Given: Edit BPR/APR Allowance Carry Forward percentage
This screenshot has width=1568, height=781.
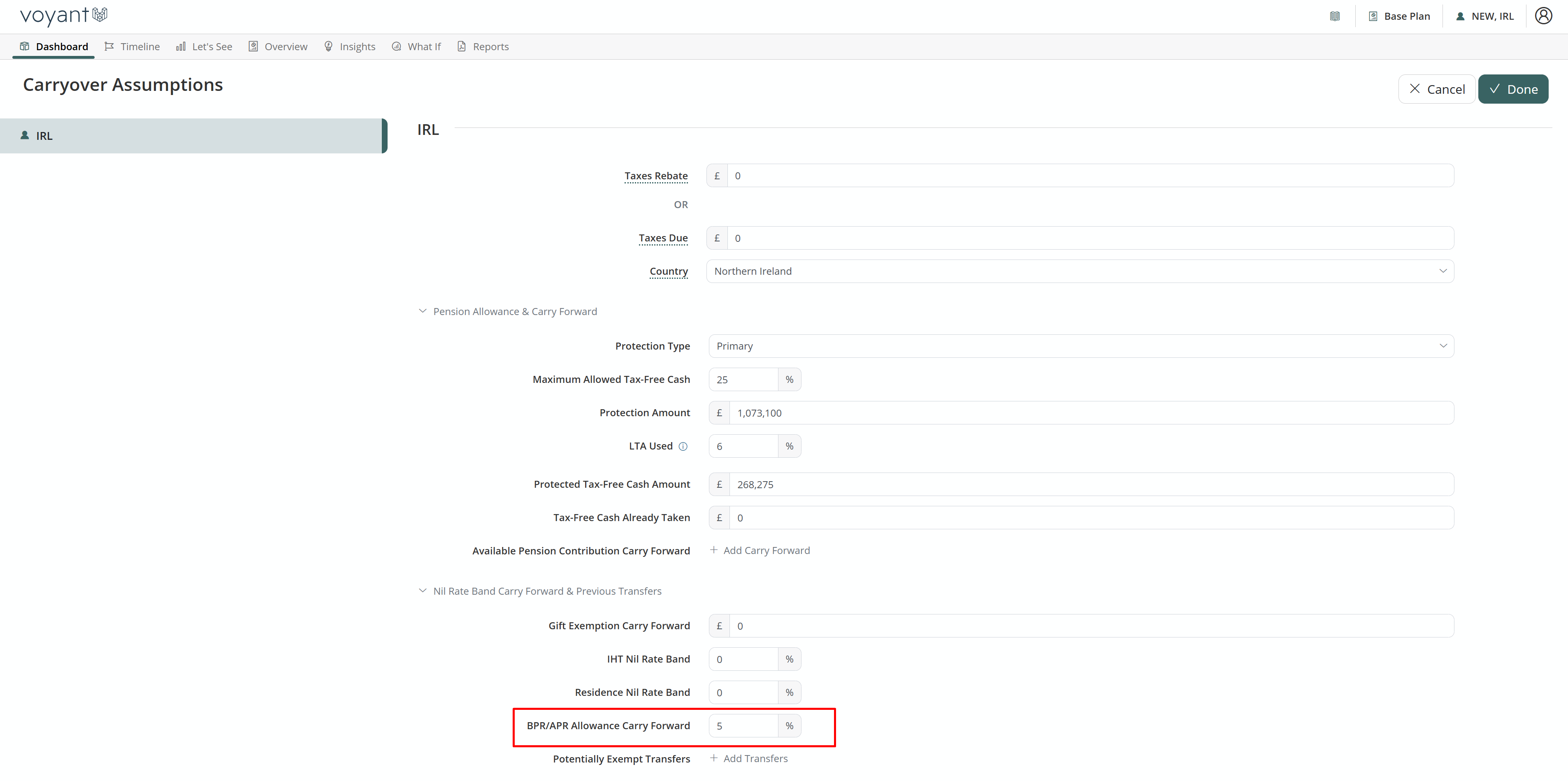Looking at the screenshot, I should point(743,726).
